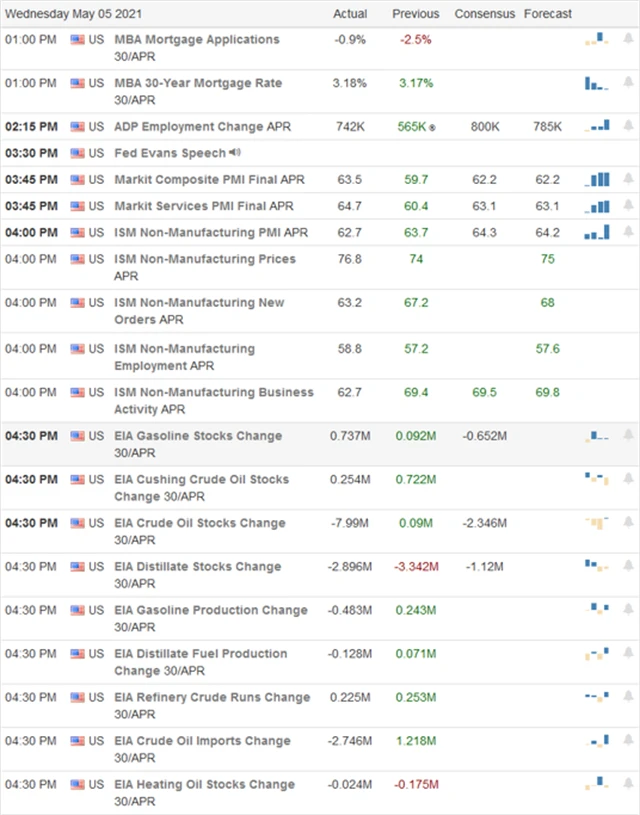Click the Consensus column header

point(484,14)
